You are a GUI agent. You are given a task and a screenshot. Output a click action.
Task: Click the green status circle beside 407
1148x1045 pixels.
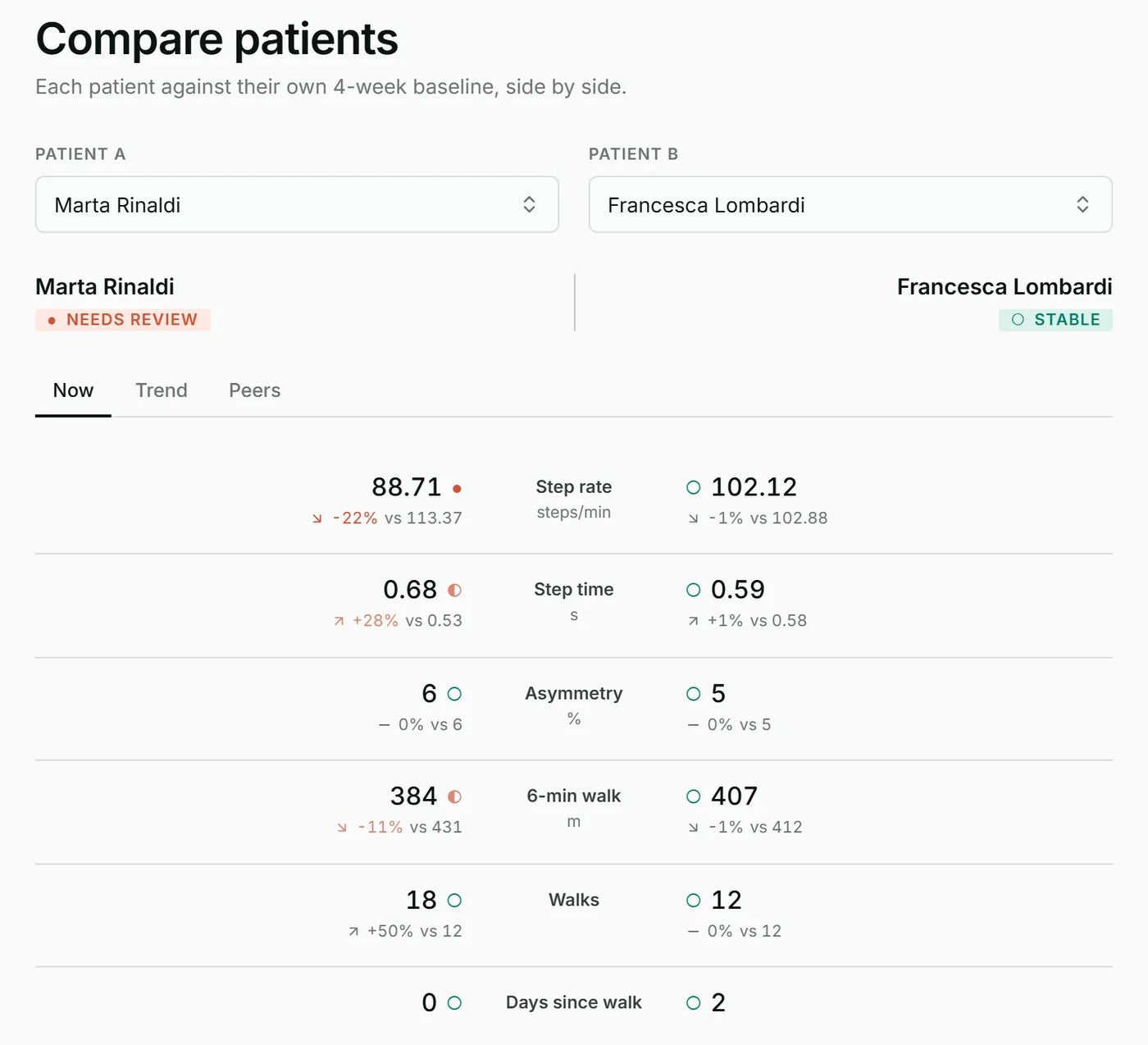693,796
